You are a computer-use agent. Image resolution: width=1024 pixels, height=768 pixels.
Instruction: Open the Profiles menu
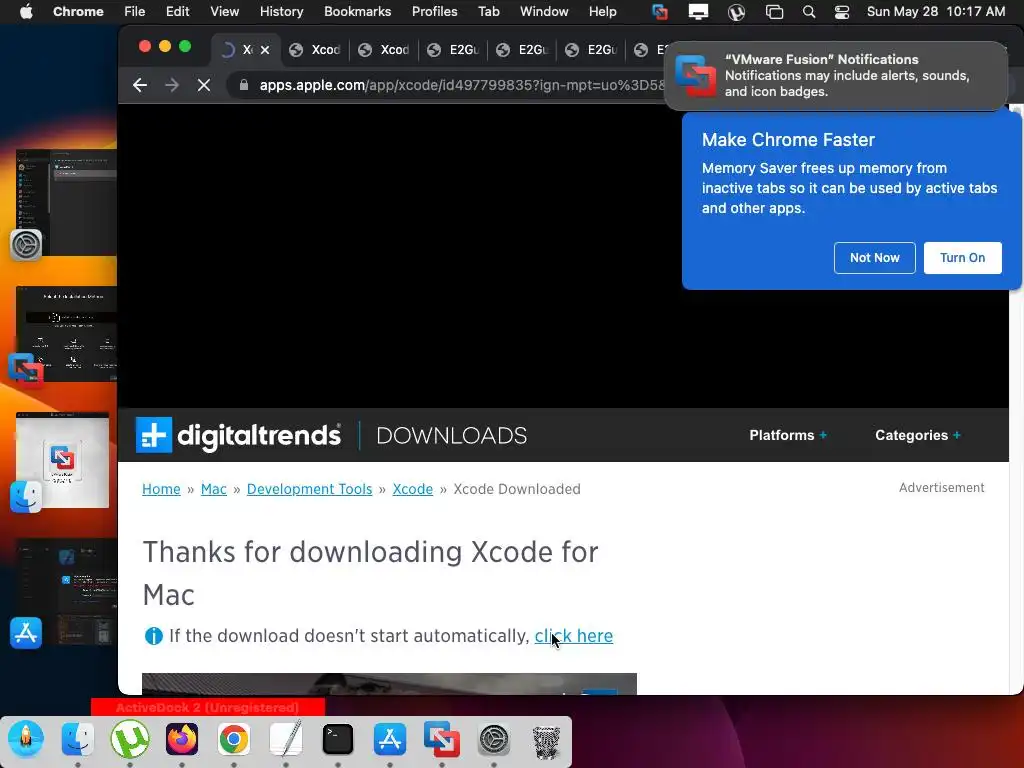[434, 12]
